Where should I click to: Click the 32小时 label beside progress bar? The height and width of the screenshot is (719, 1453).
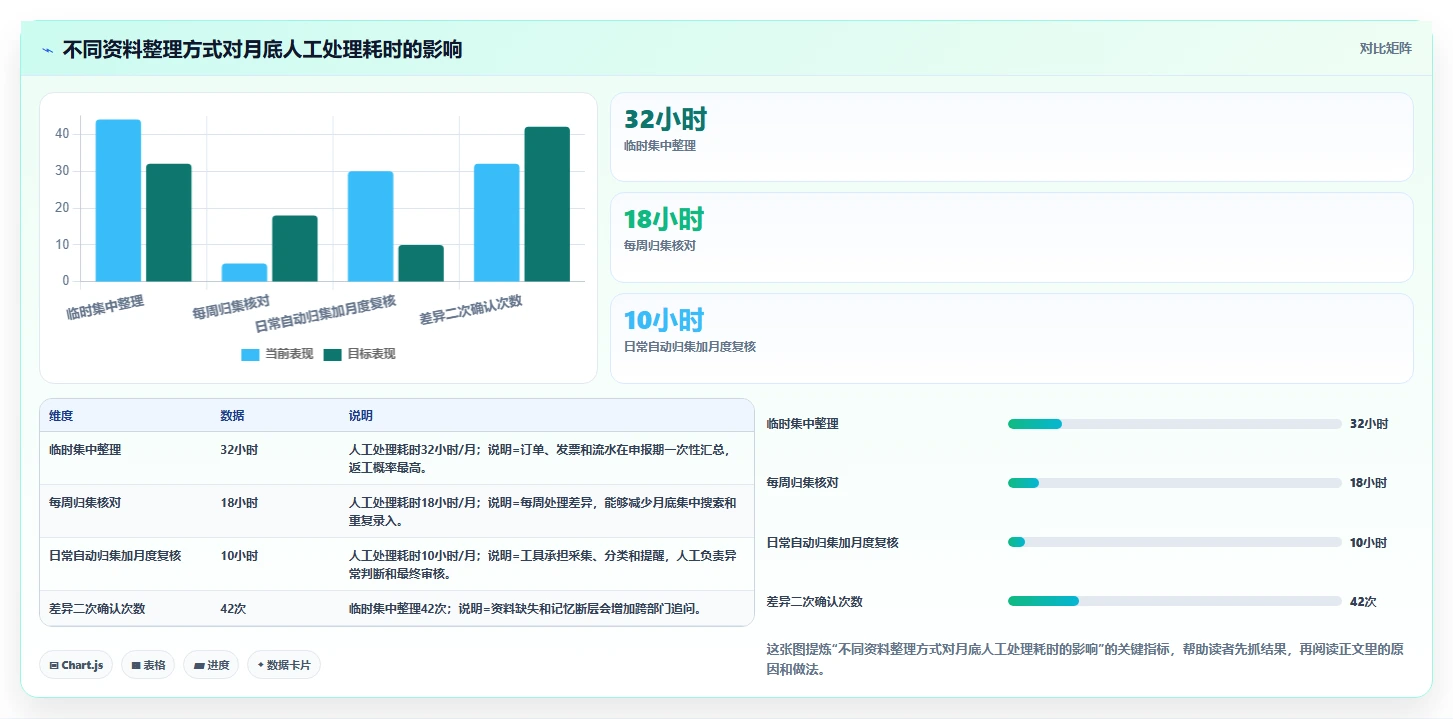(1369, 424)
